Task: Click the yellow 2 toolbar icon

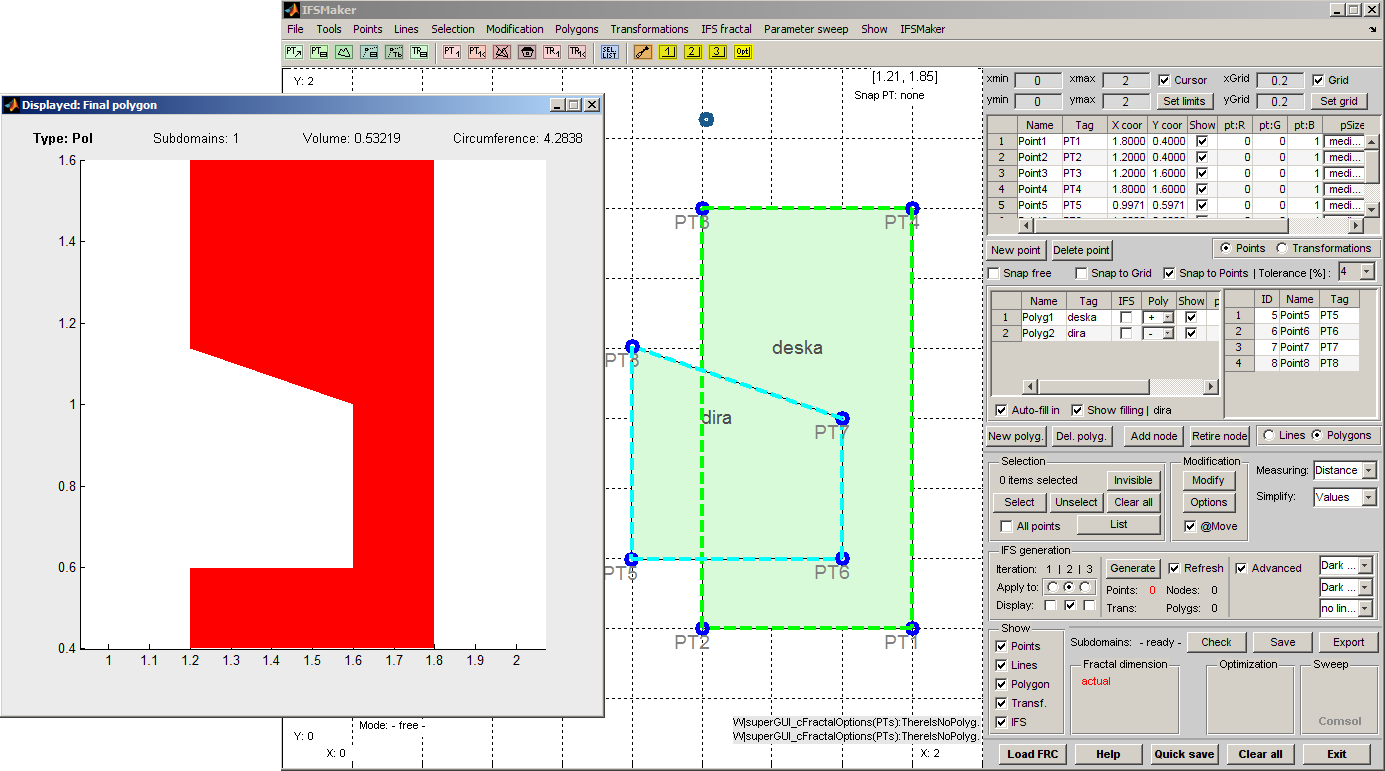Action: pos(693,51)
